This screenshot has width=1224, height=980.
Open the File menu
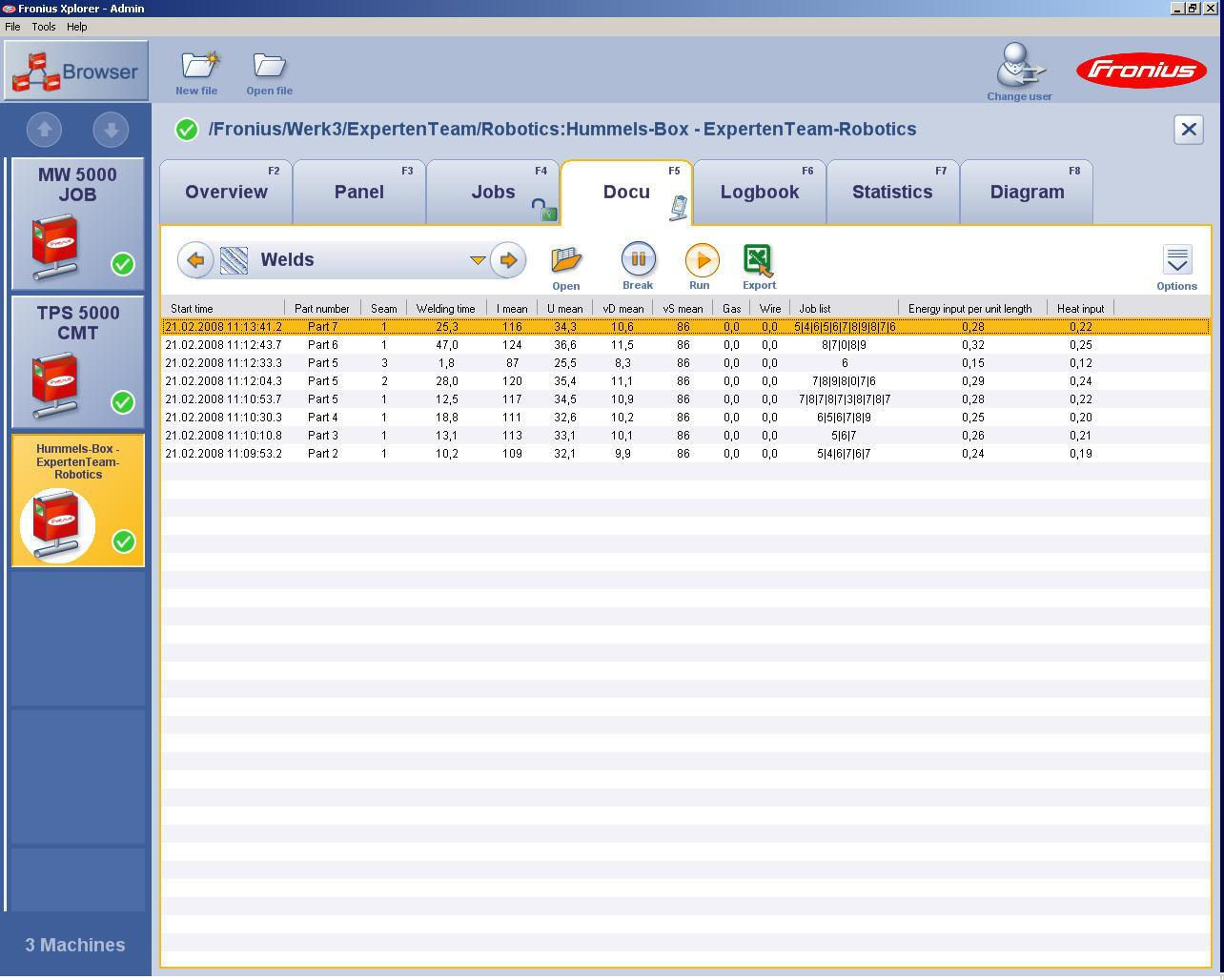click(12, 27)
